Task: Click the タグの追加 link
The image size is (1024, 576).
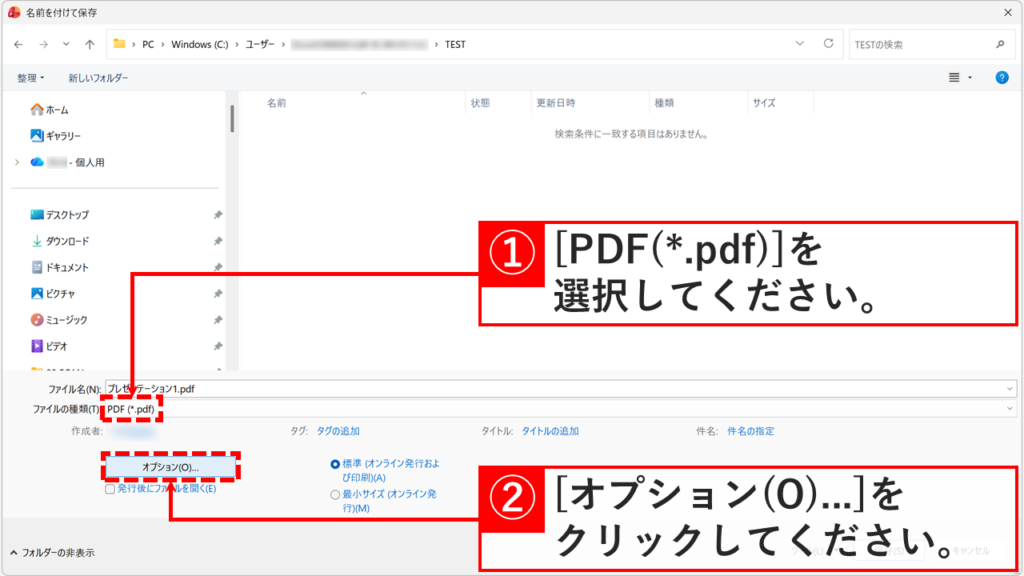Action: [x=340, y=431]
